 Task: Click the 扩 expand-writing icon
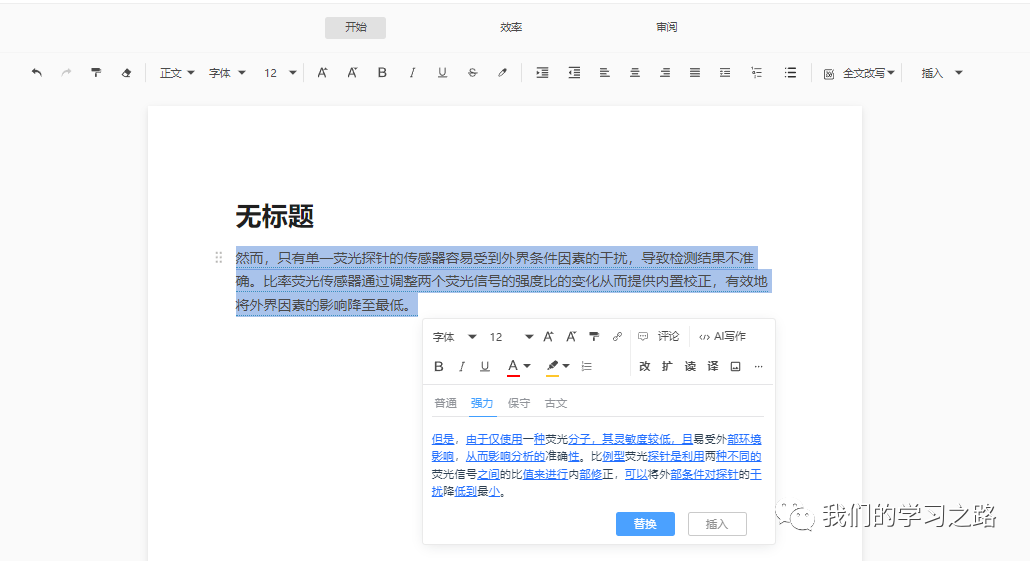coord(667,367)
